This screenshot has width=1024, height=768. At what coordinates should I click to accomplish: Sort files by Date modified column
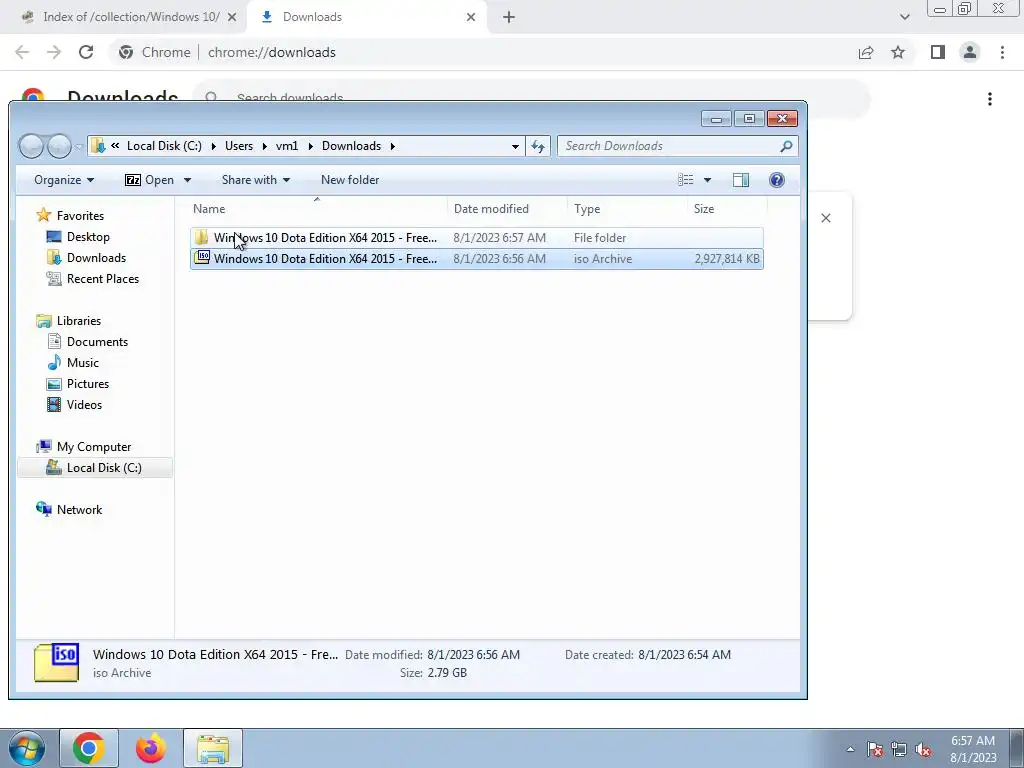coord(507,209)
